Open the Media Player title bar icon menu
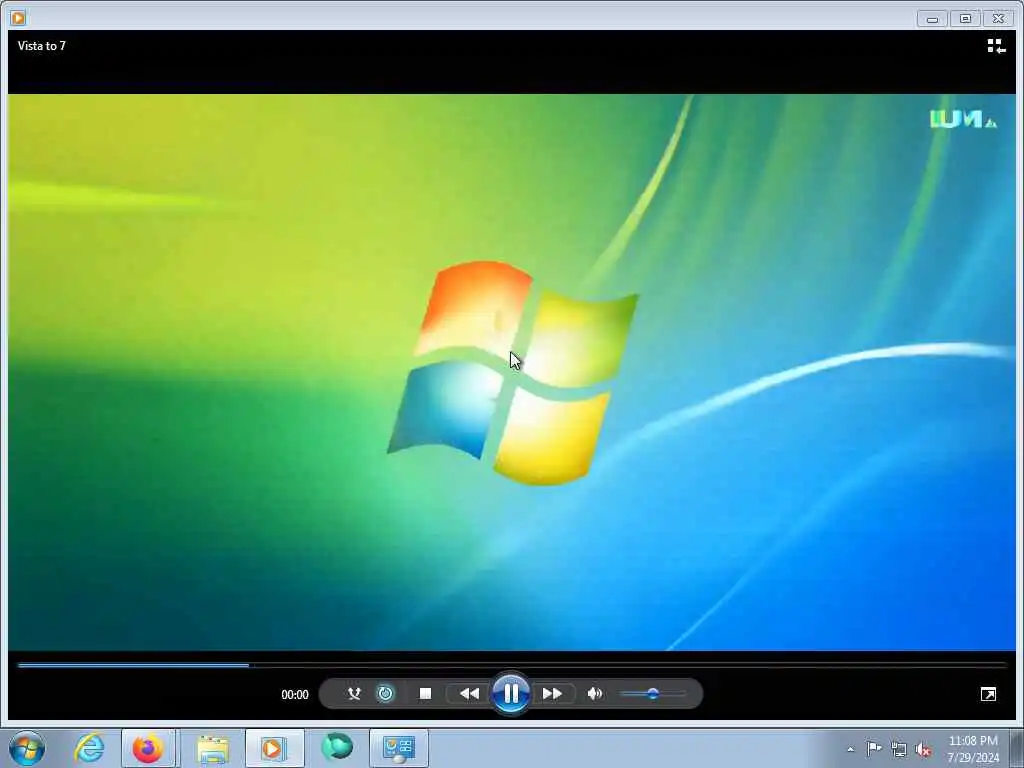 pos(18,18)
